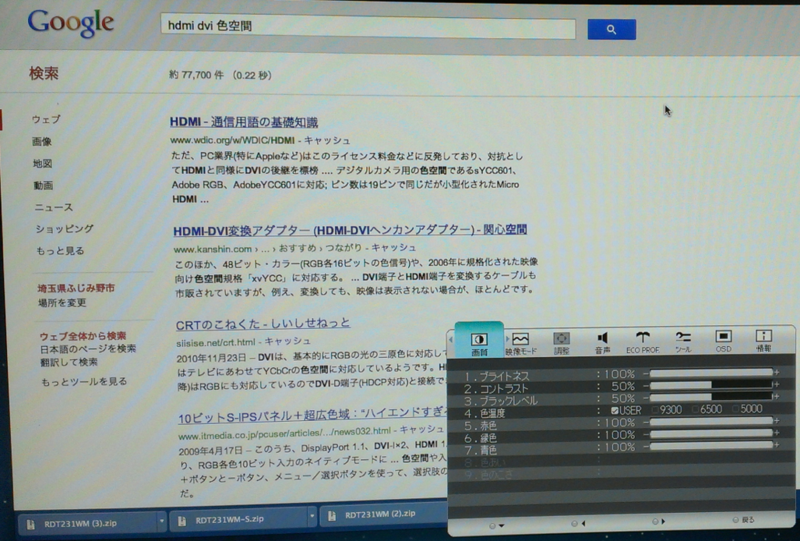Select the 画質 picture quality tab icon

[x=479, y=339]
